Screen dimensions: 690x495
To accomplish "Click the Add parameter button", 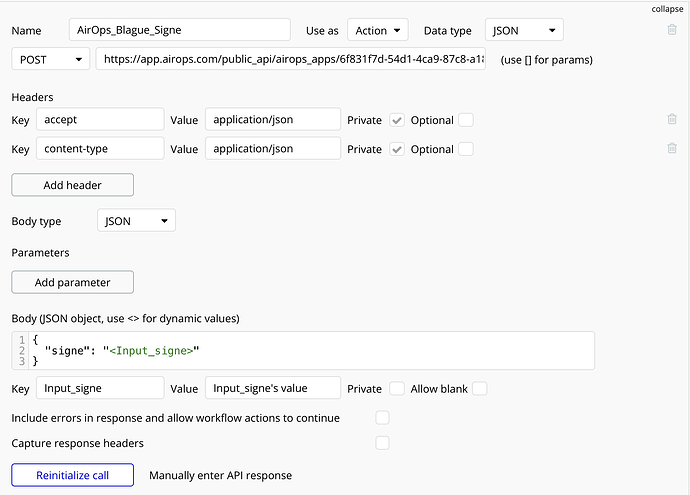I will point(72,282).
